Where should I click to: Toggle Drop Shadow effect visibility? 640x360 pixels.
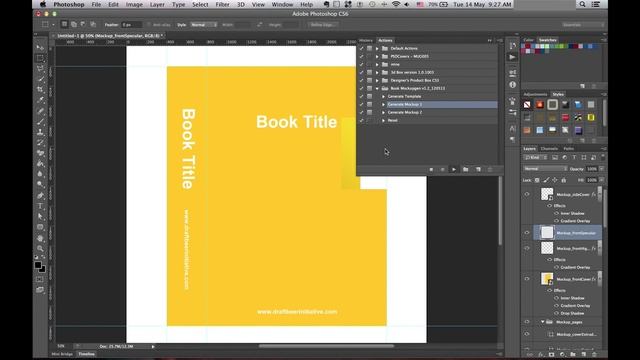(556, 313)
